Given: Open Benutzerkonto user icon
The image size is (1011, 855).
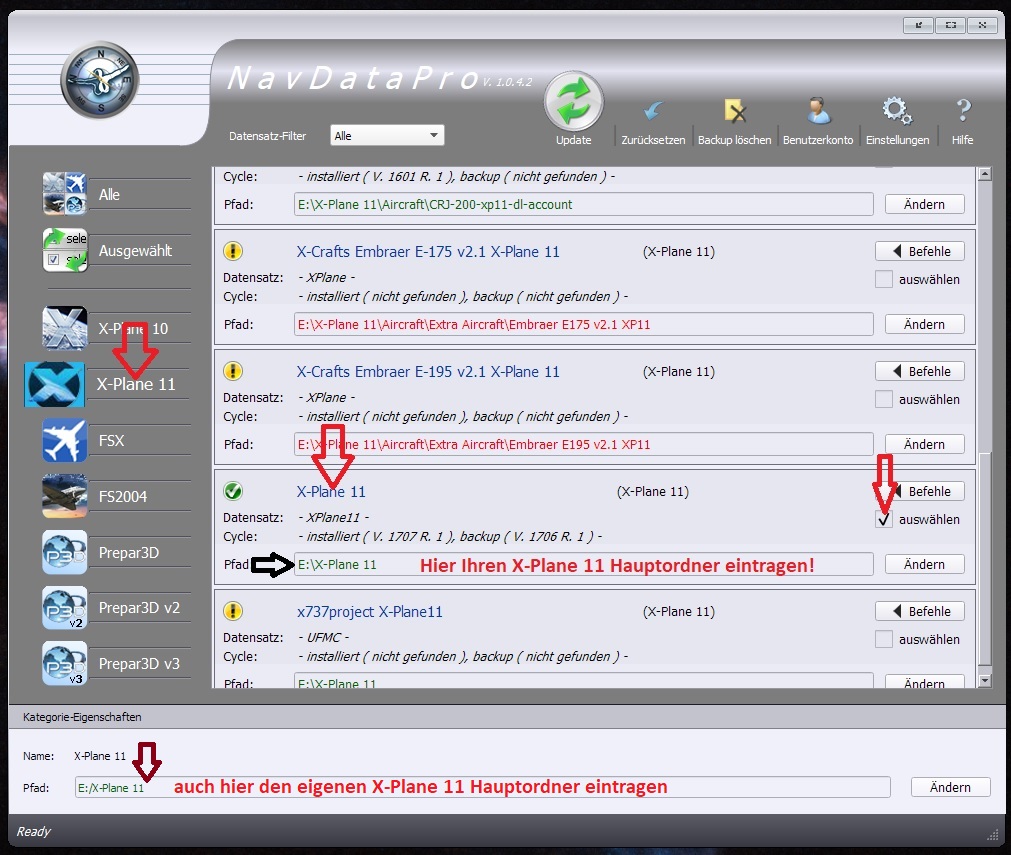Looking at the screenshot, I should point(818,111).
